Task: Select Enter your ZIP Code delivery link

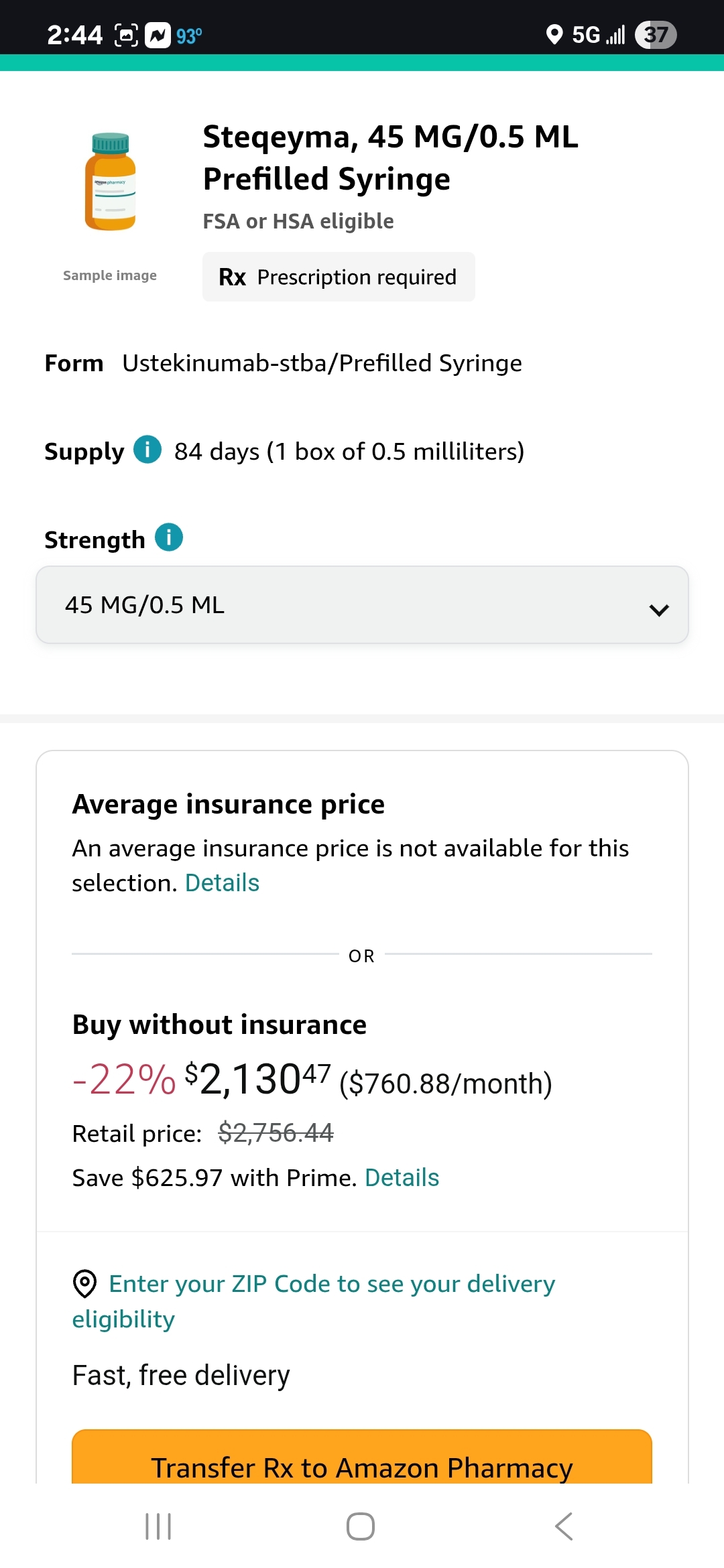Action: pos(314,1301)
